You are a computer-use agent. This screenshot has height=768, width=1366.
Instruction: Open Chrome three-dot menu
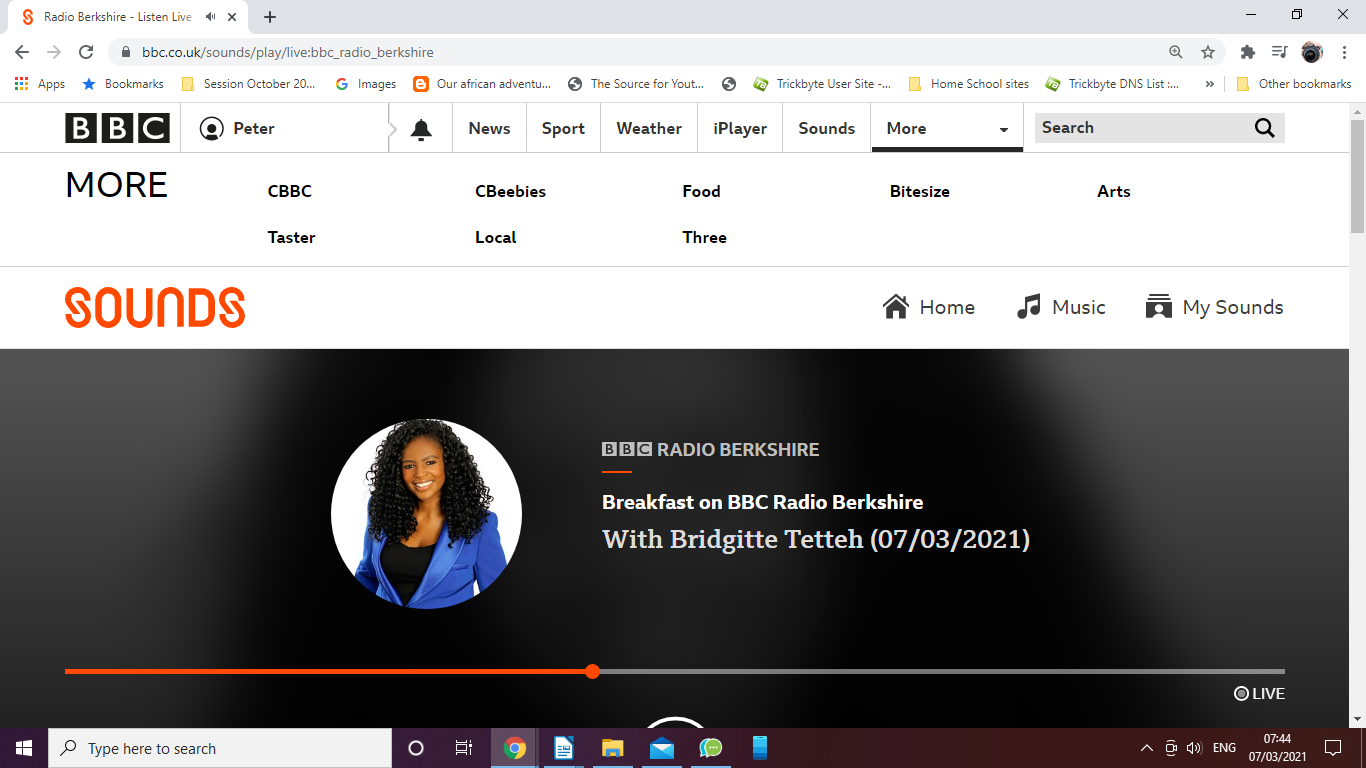pyautogui.click(x=1344, y=52)
